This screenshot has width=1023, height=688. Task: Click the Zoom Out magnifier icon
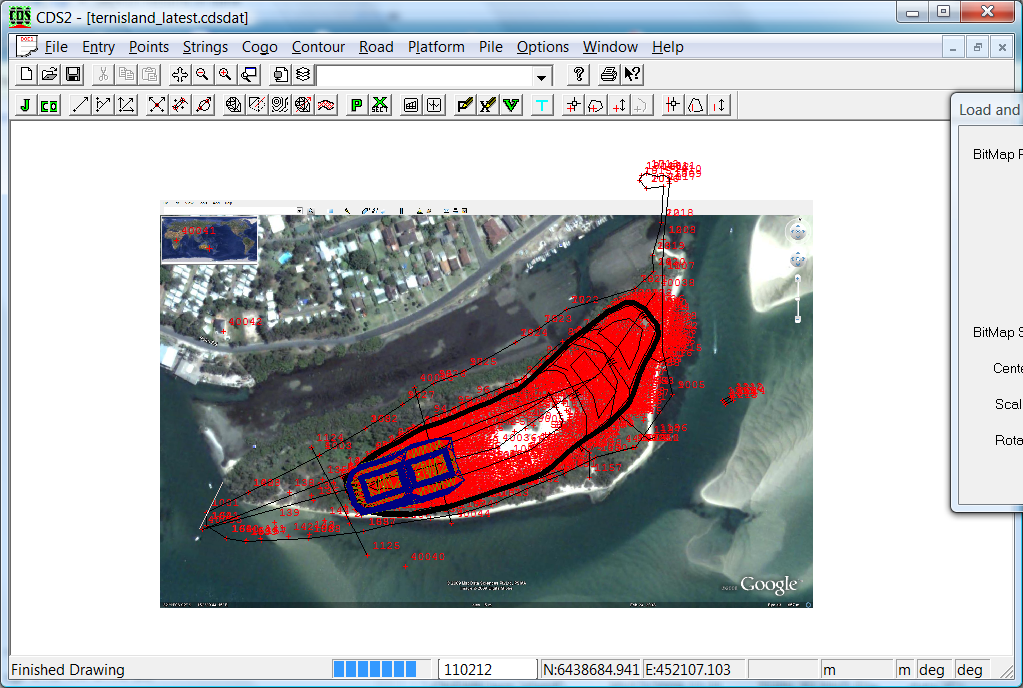[x=202, y=75]
